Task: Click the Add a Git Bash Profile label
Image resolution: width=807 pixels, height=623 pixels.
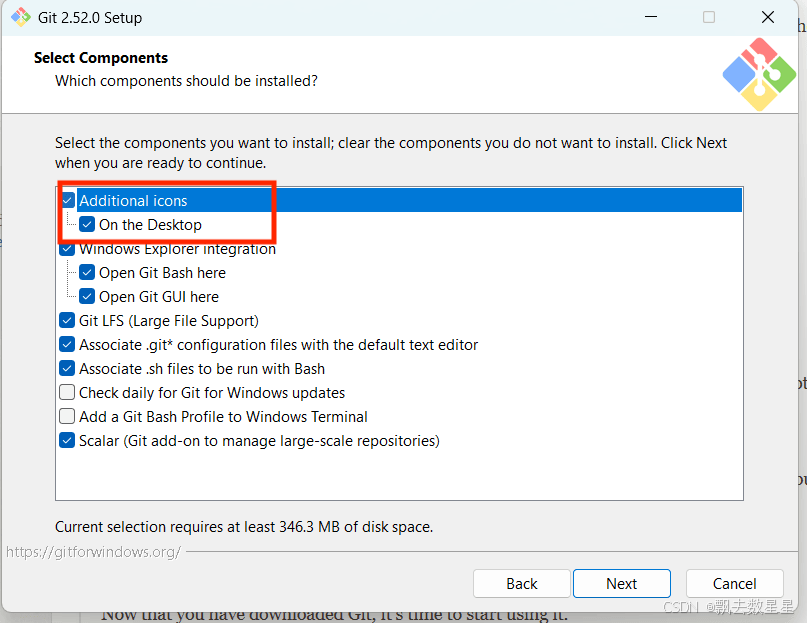Action: pos(223,417)
